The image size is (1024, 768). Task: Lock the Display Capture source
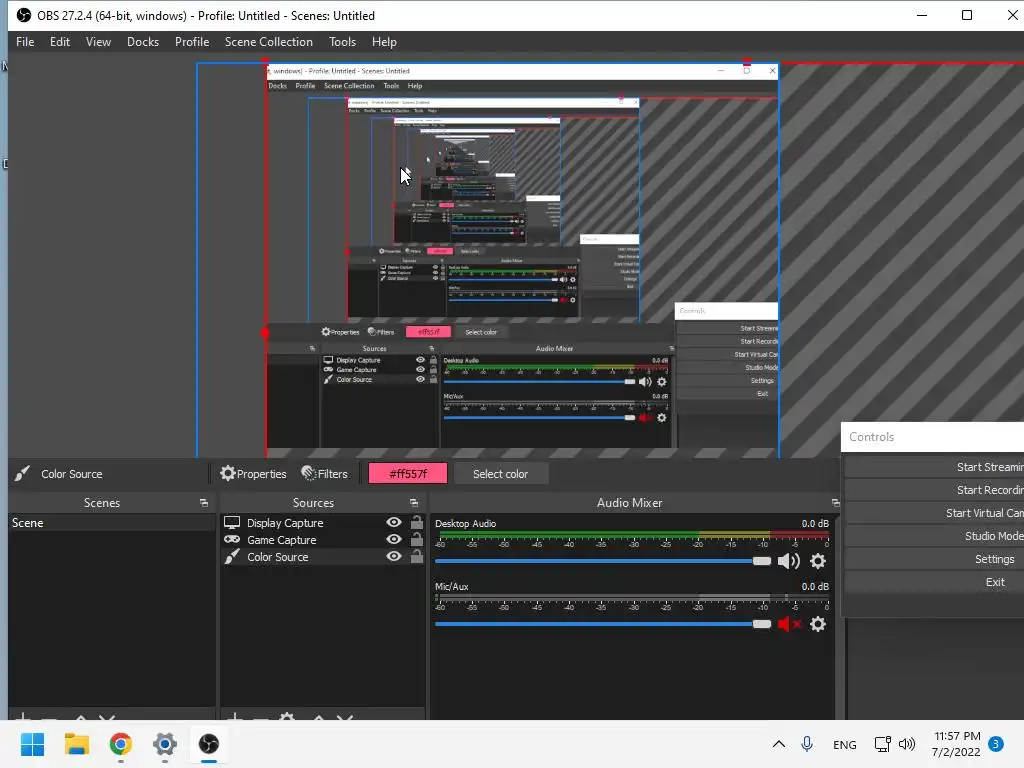417,522
